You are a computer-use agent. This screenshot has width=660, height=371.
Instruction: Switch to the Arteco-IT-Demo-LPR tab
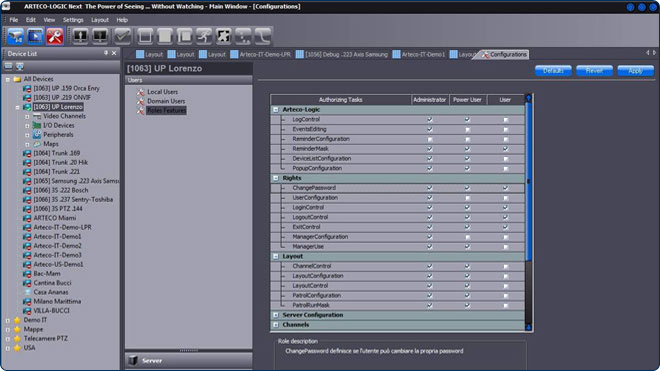(261, 54)
